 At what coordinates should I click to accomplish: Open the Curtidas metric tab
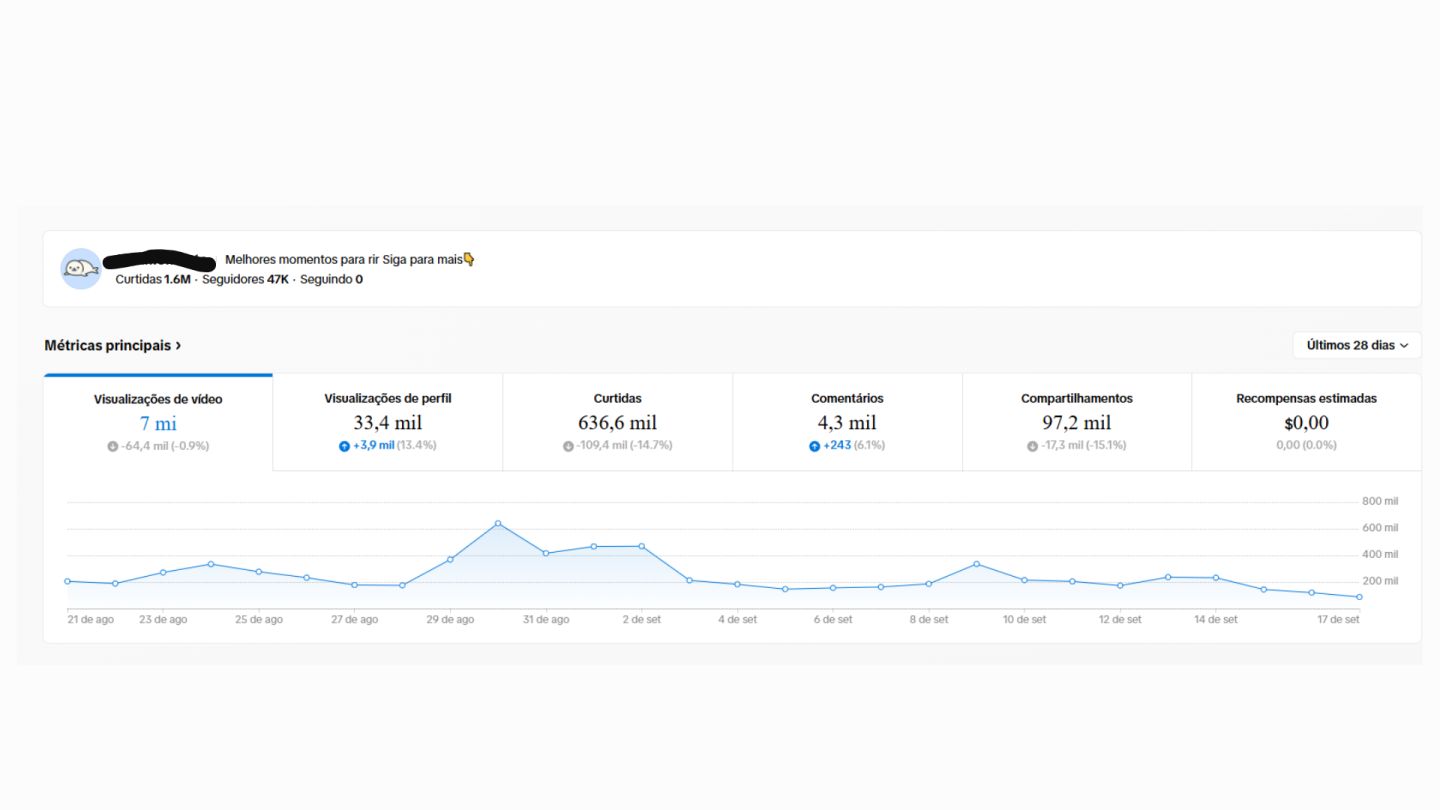point(617,422)
